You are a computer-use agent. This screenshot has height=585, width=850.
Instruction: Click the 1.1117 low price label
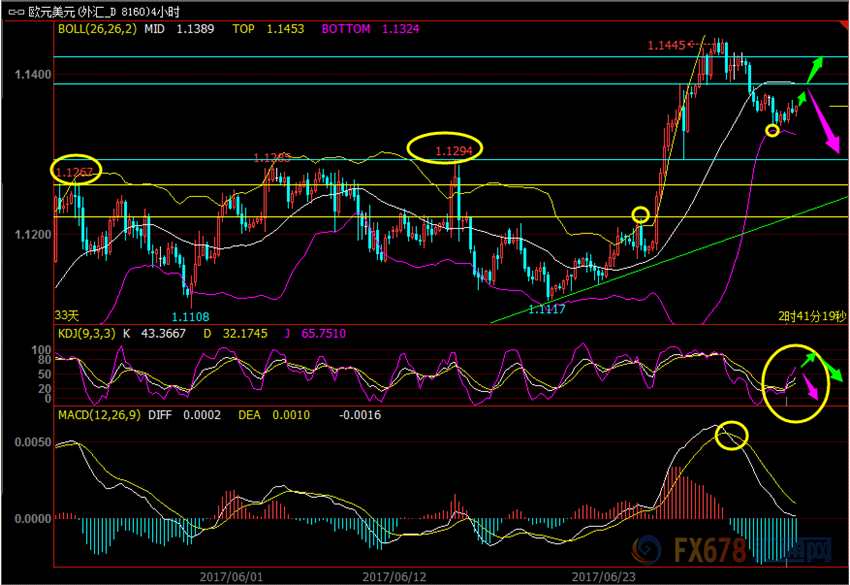tap(547, 310)
